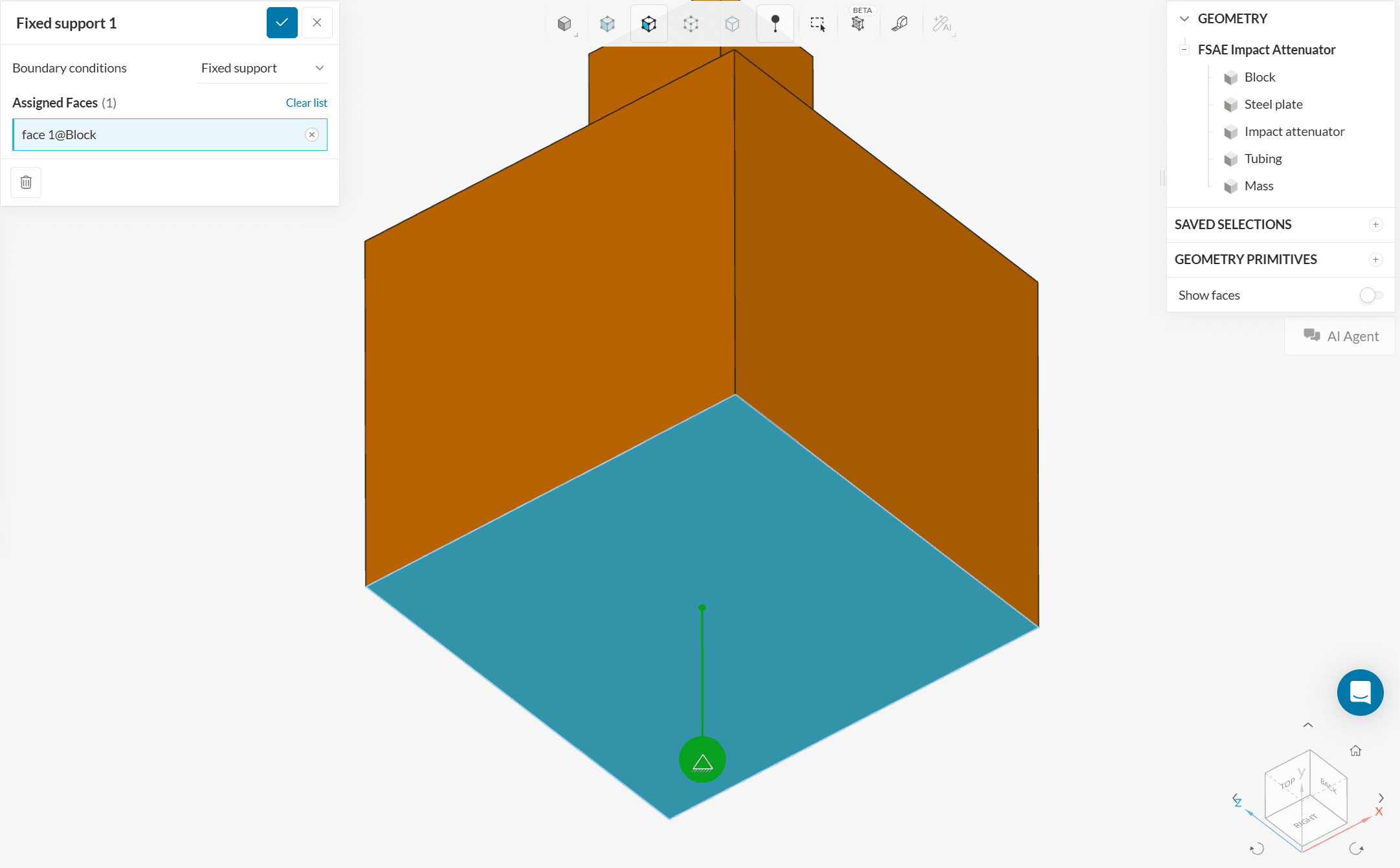Select the face selection mode cube icon
The image size is (1400, 868).
click(x=649, y=25)
